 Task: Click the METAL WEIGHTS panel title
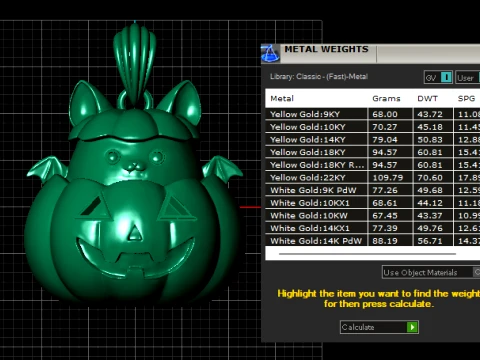[326, 49]
